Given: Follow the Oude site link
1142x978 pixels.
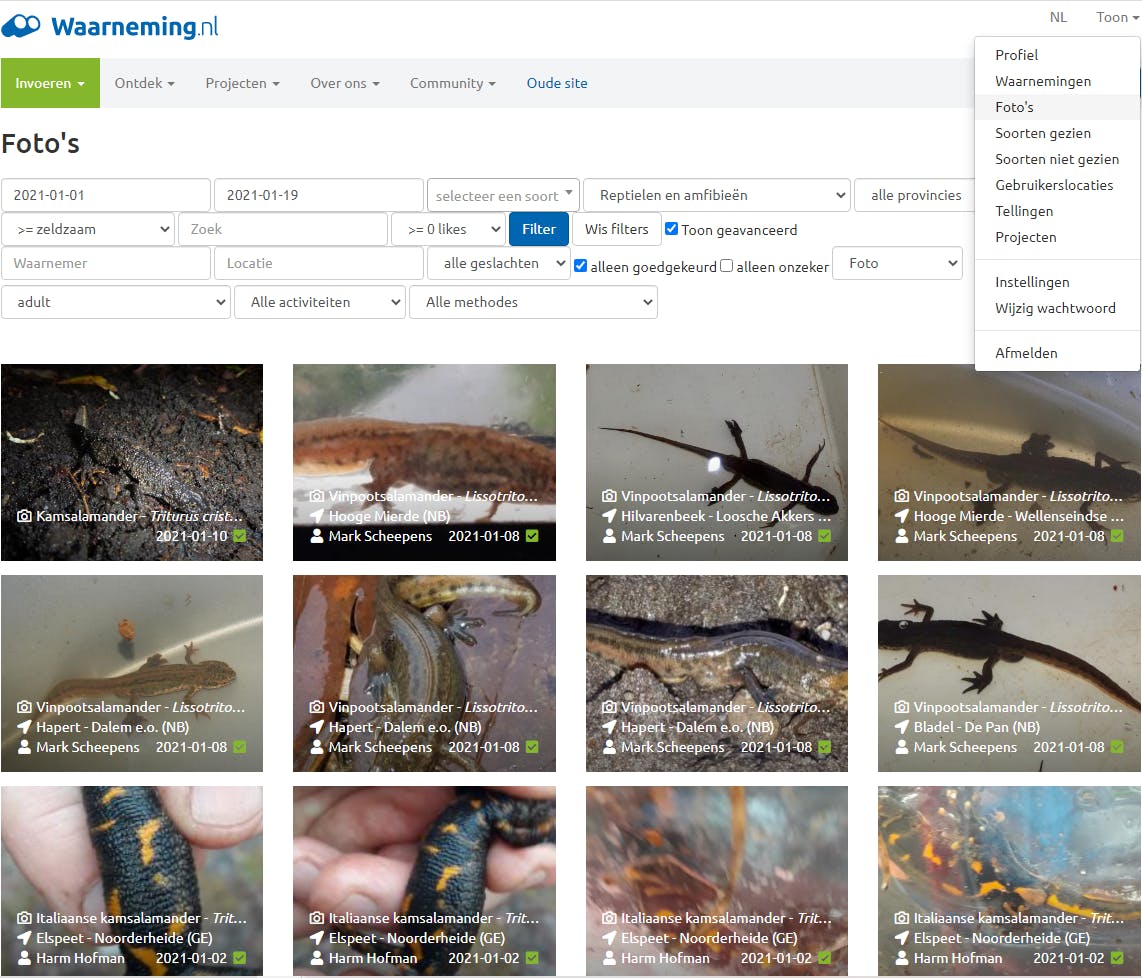Looking at the screenshot, I should 557,83.
